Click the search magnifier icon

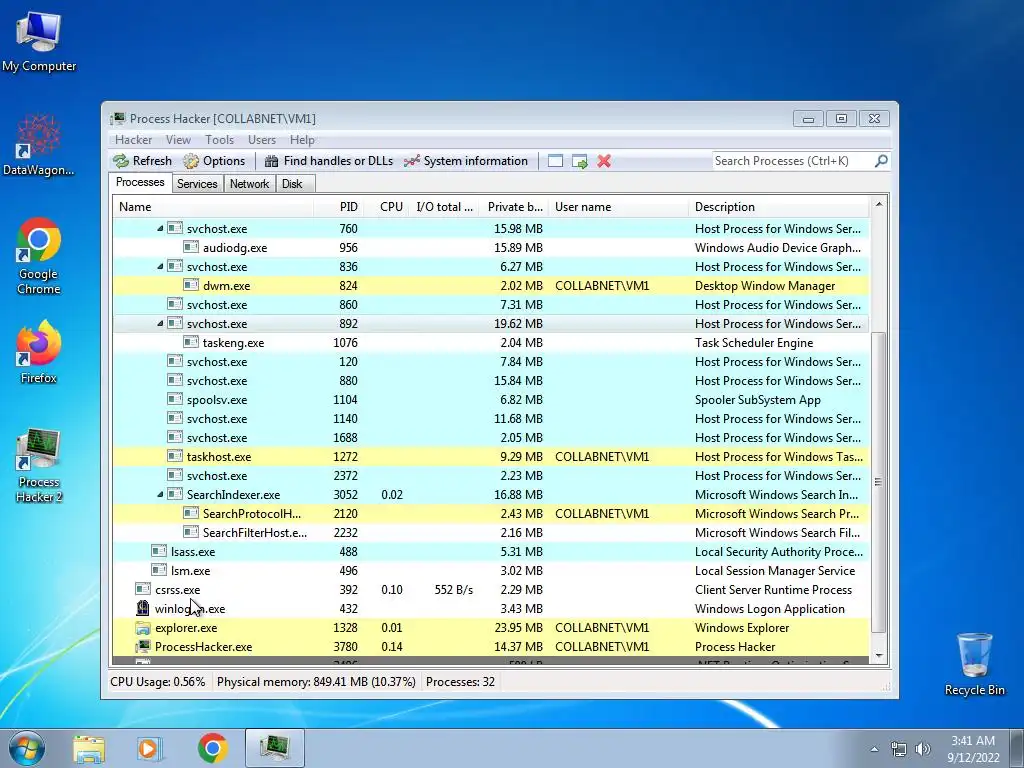point(881,161)
